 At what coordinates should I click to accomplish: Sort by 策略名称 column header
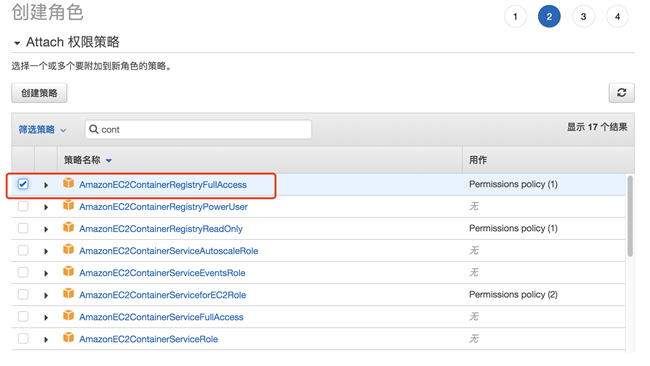coord(87,160)
